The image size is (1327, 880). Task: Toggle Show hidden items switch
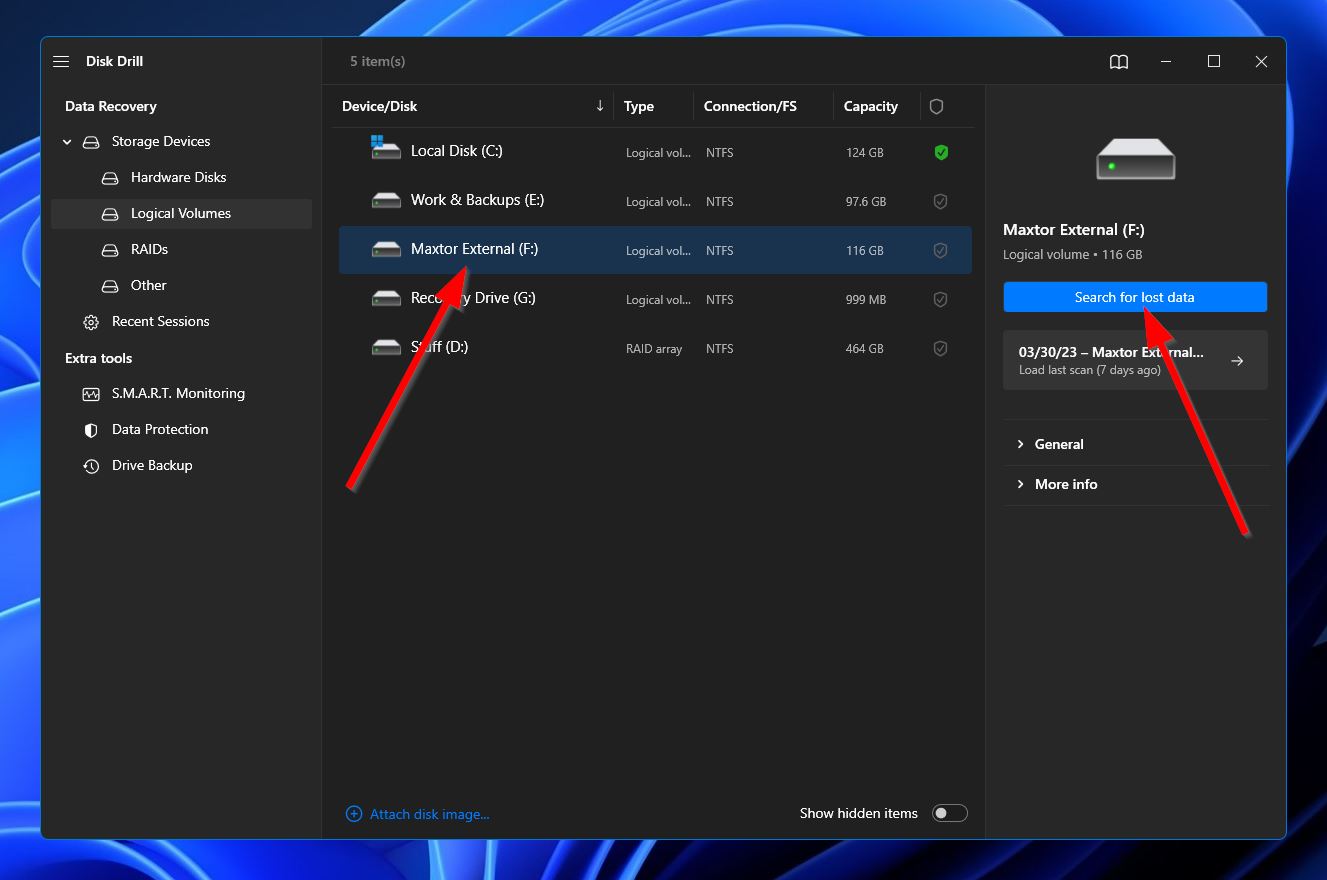(950, 813)
